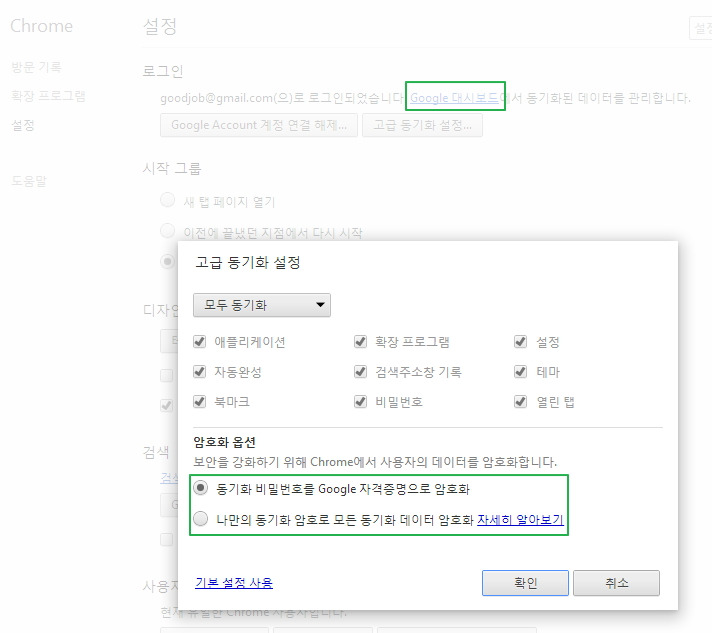Click the 시작 그룹 section heading
The image size is (712, 633).
click(x=172, y=168)
